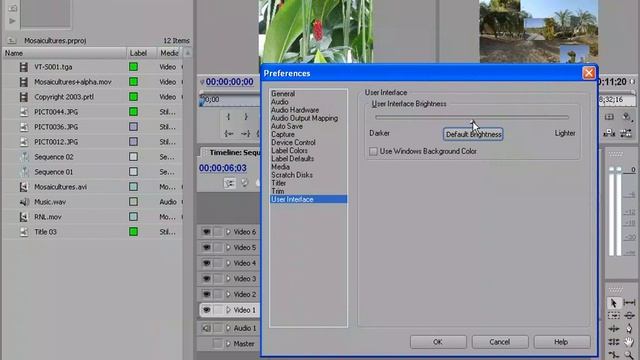This screenshot has width=640, height=360.
Task: Select User Interface in Preferences list
Action: click(x=309, y=199)
